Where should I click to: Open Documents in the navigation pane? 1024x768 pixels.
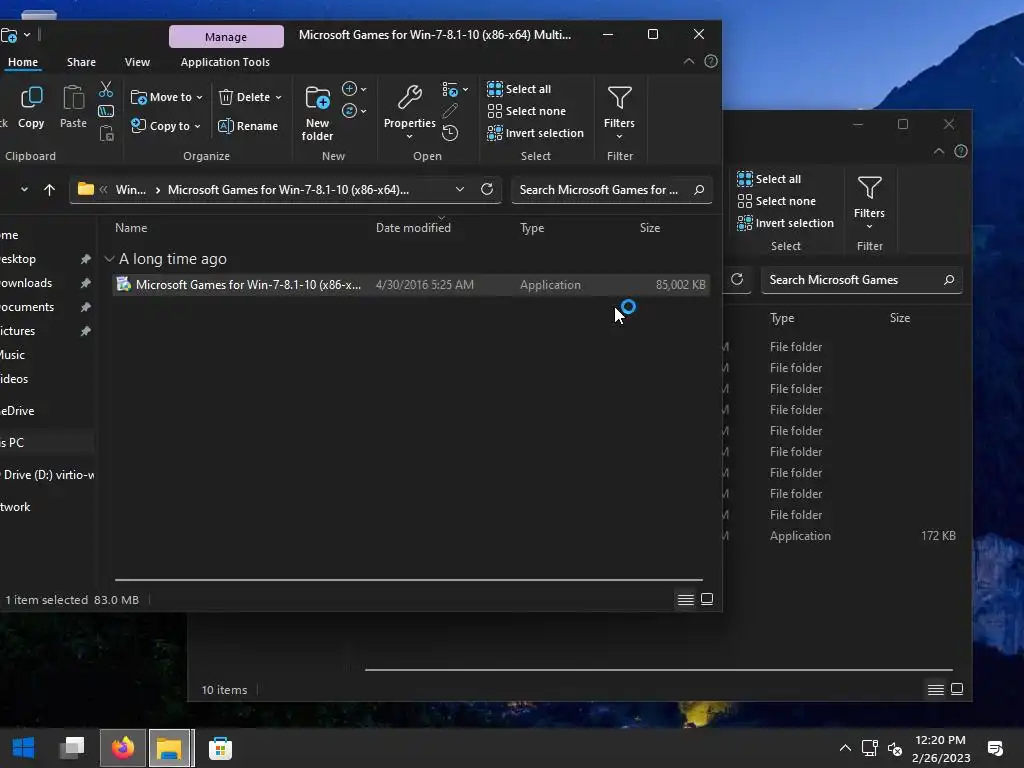coord(27,307)
